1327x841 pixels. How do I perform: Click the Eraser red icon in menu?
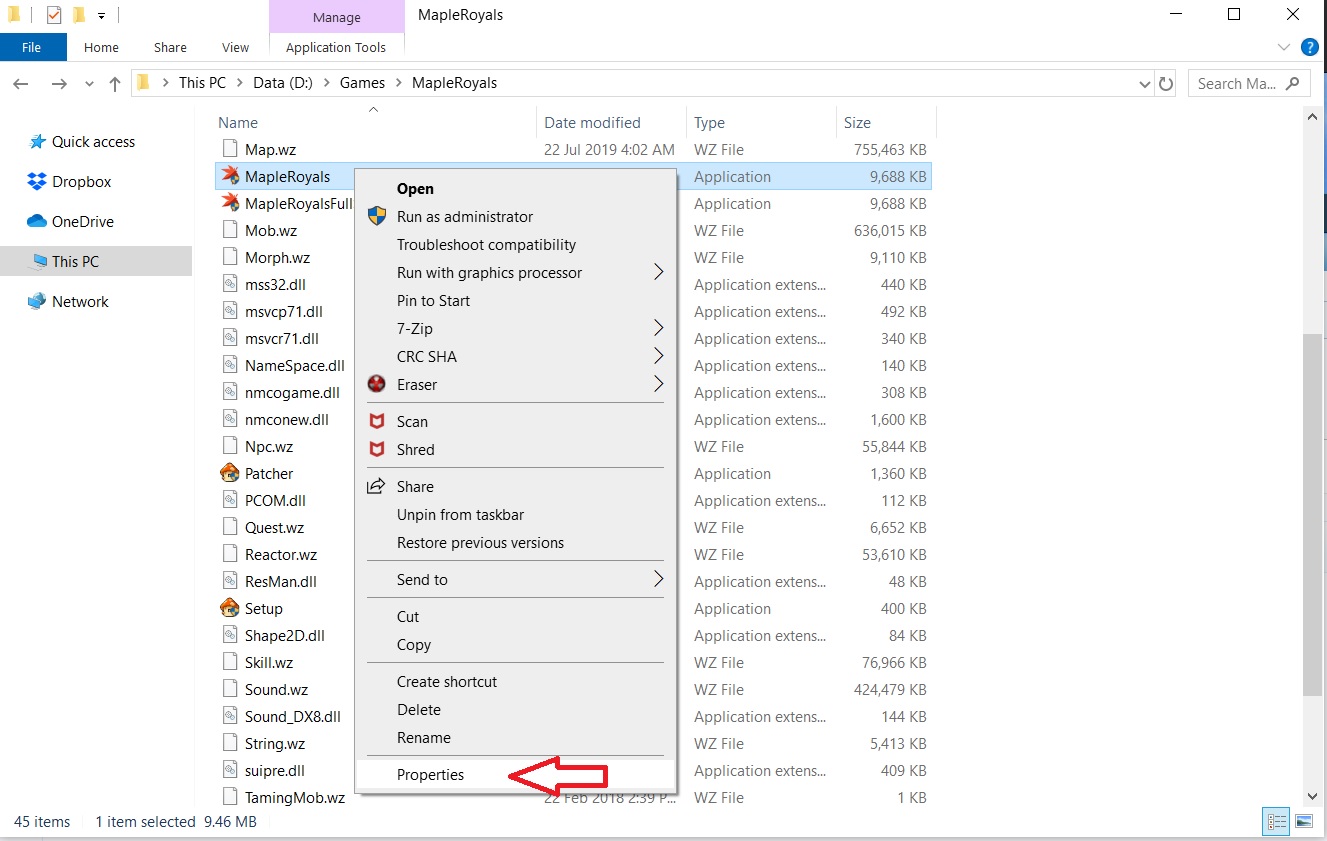pyautogui.click(x=377, y=385)
